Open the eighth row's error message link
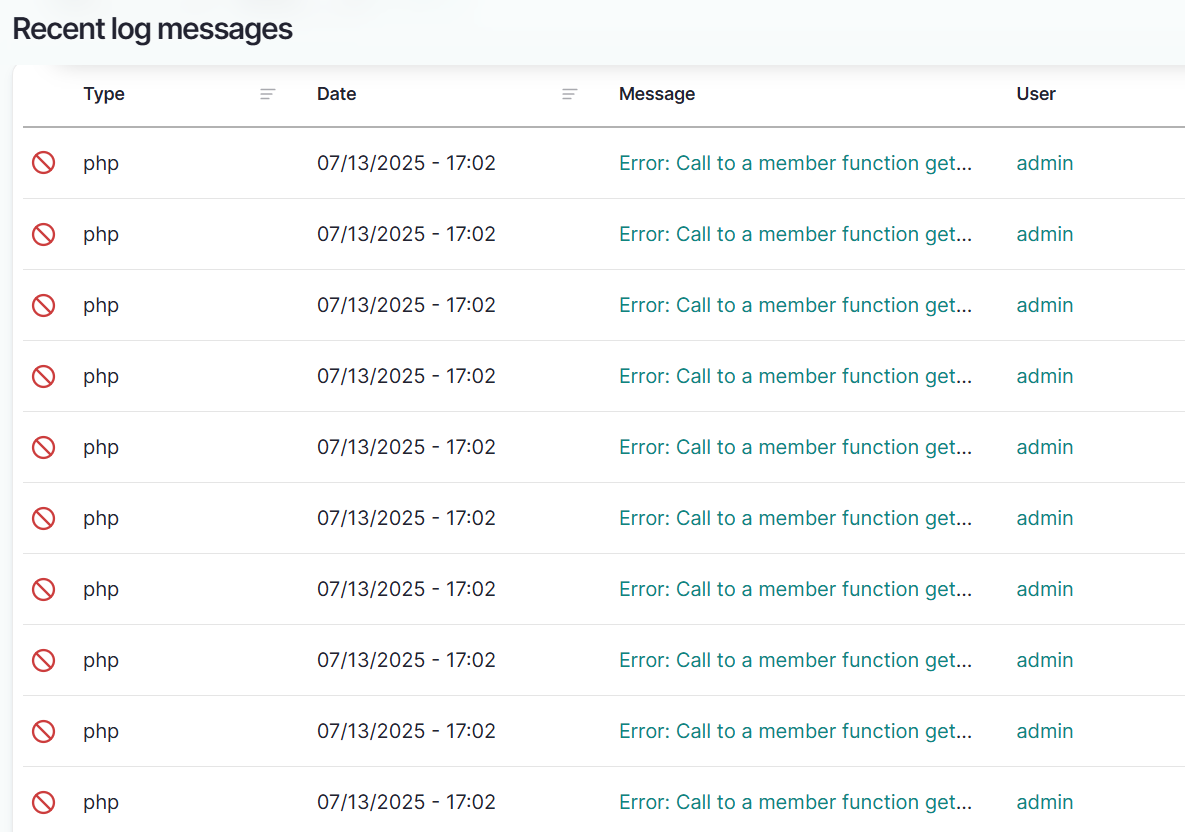The width and height of the screenshot is (1185, 832). coord(795,660)
